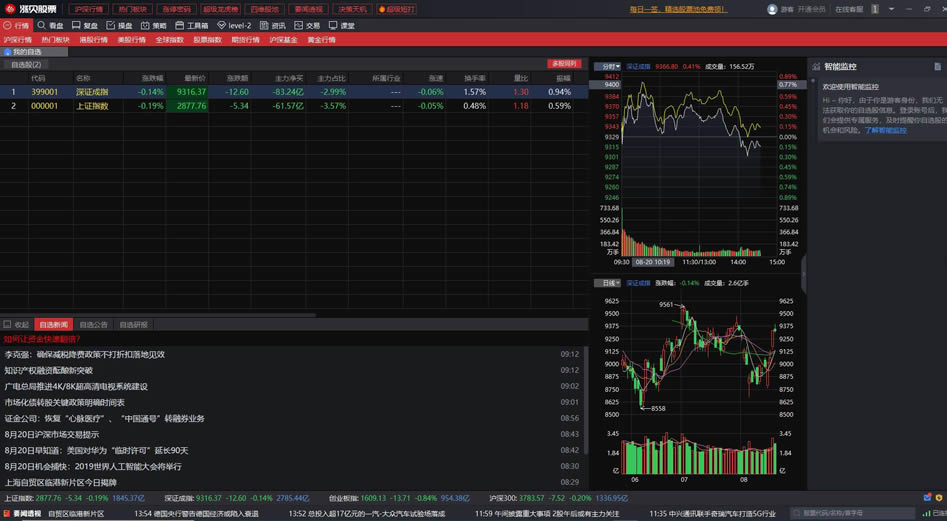
Task: Switch to the 自选研报 tab
Action: pos(133,325)
